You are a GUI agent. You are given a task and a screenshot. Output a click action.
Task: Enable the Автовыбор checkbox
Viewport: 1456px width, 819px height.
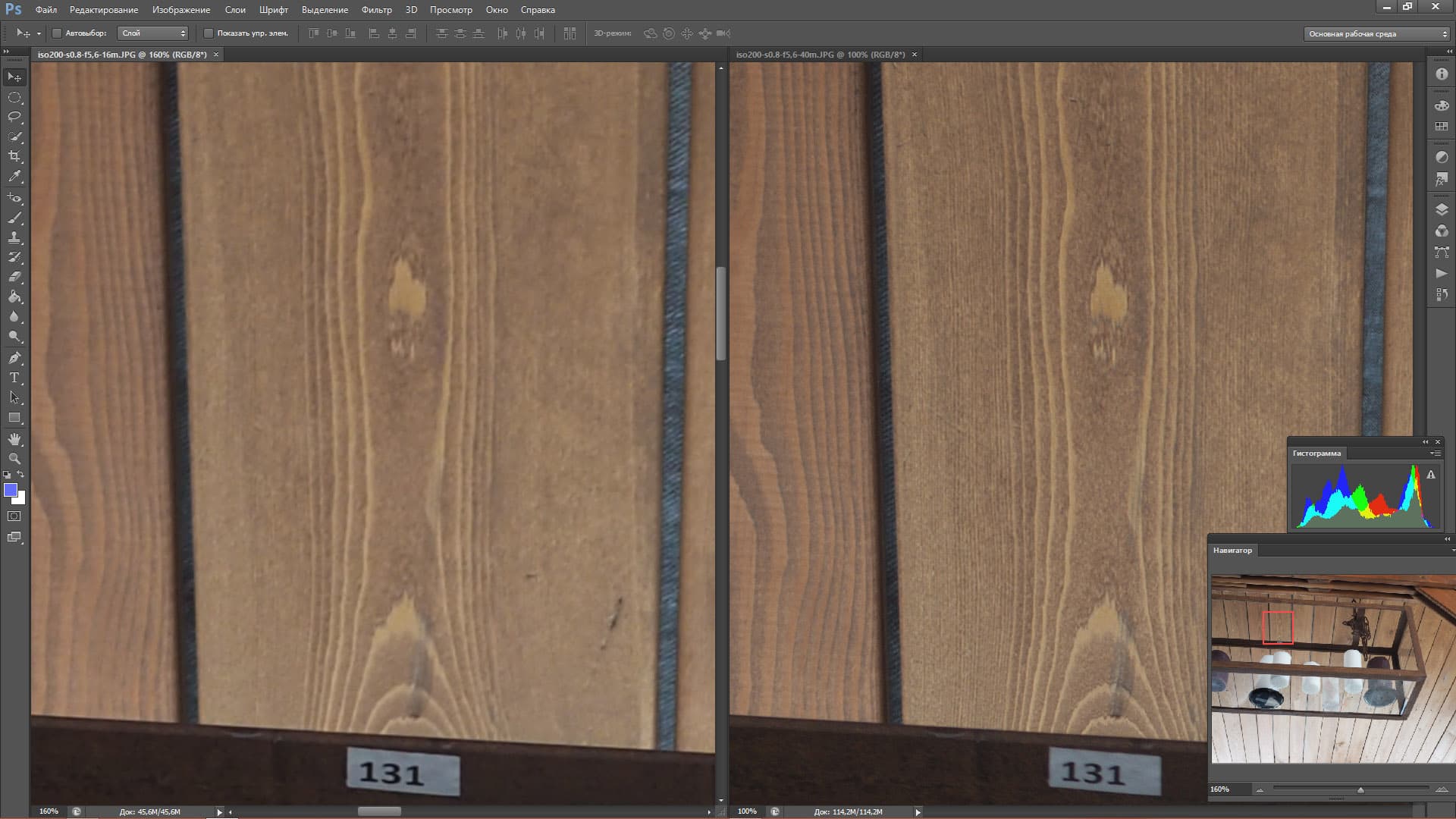pyautogui.click(x=57, y=33)
